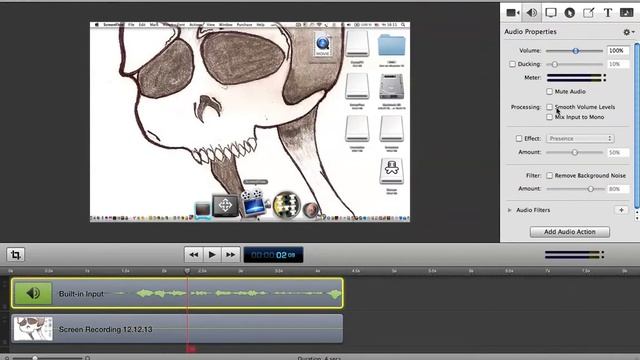
Task: Click the skull video preview canvas
Action: 250,122
